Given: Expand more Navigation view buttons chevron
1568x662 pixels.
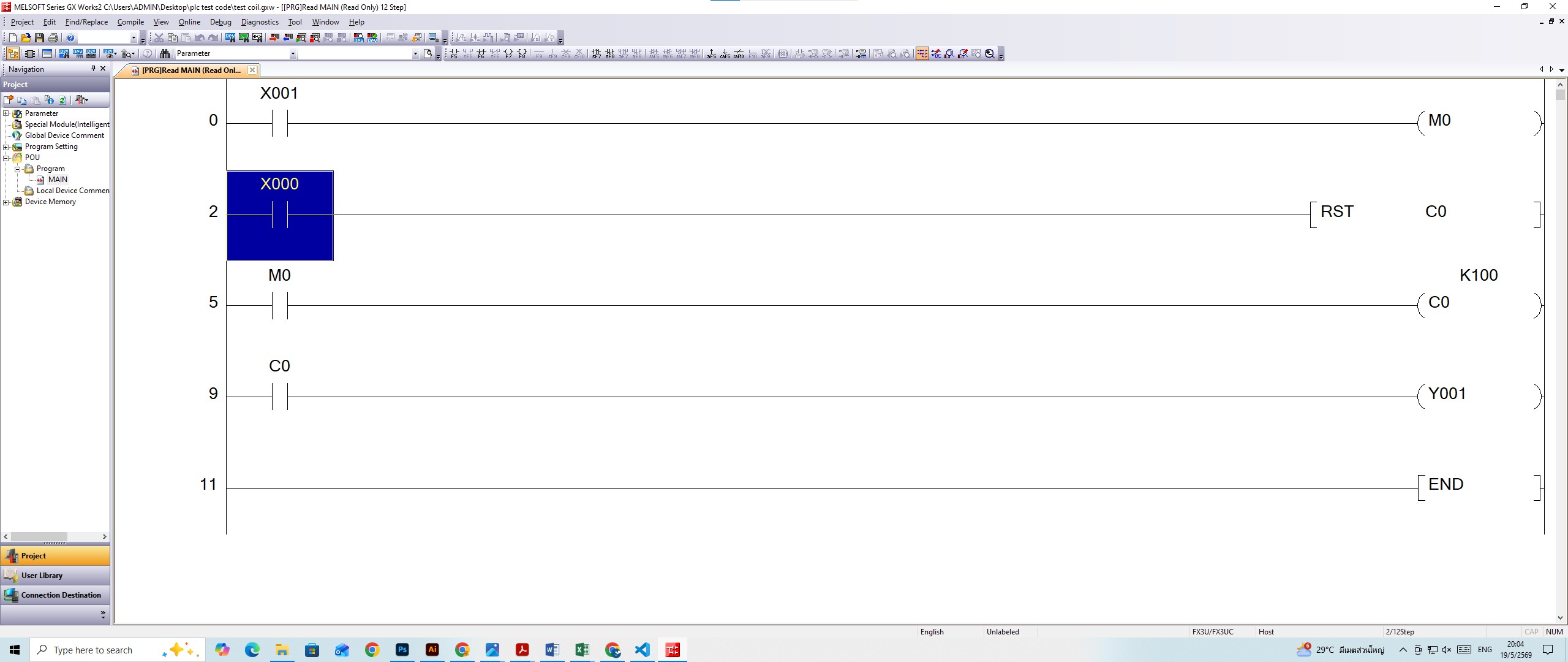Looking at the screenshot, I should click(x=103, y=614).
